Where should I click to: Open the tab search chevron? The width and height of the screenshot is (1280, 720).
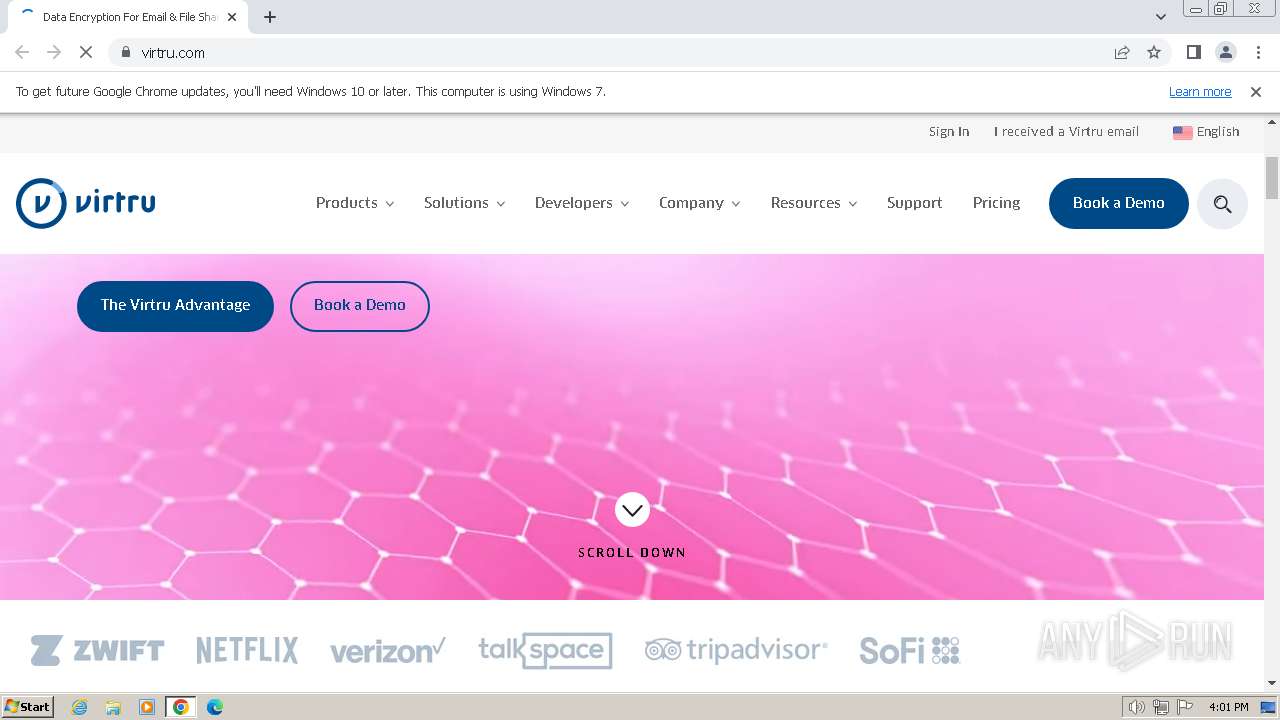pyautogui.click(x=1161, y=17)
